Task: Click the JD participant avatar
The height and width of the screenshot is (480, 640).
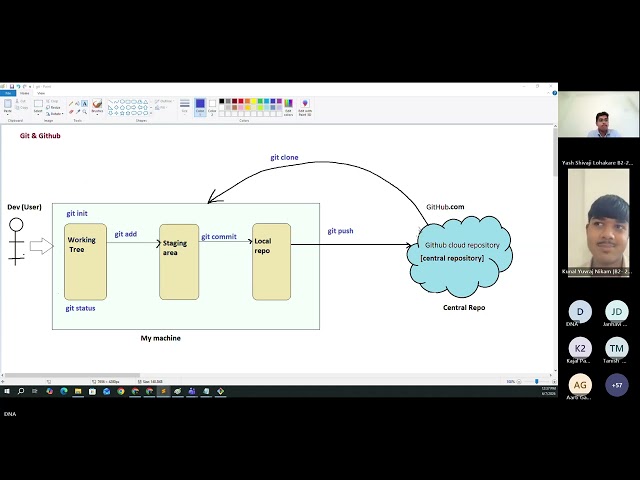Action: pyautogui.click(x=617, y=311)
